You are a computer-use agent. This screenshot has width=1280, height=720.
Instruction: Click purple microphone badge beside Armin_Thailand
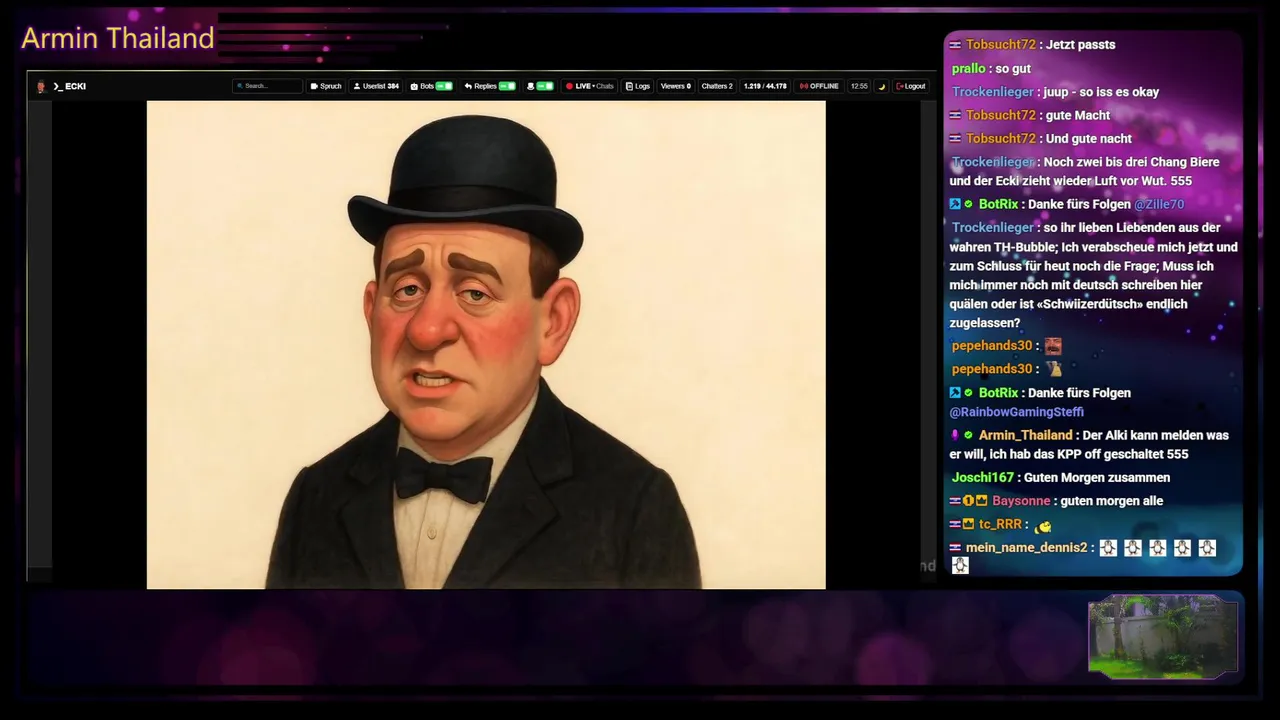[955, 435]
